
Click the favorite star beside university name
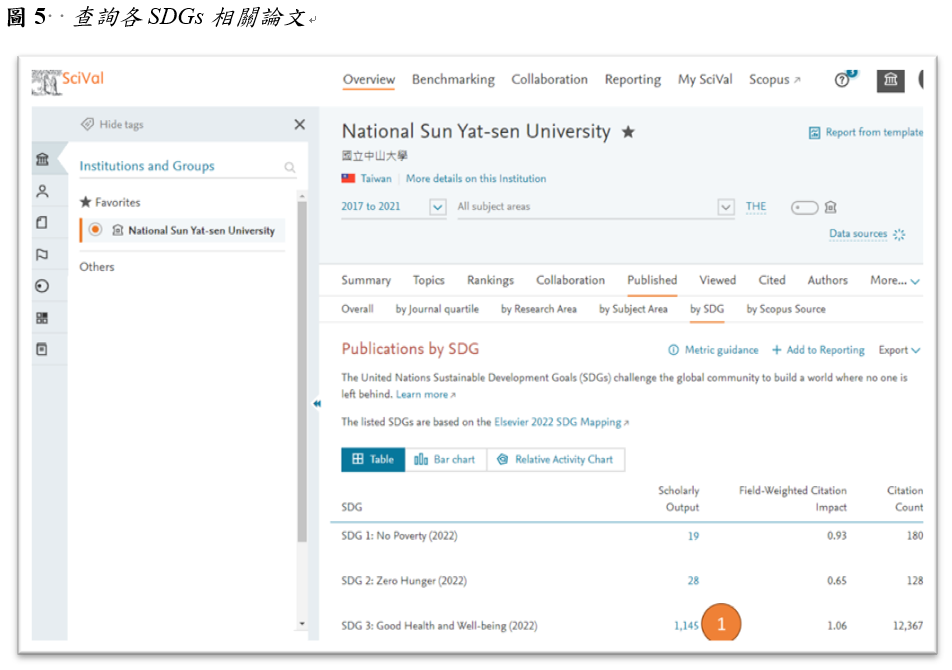[x=628, y=132]
